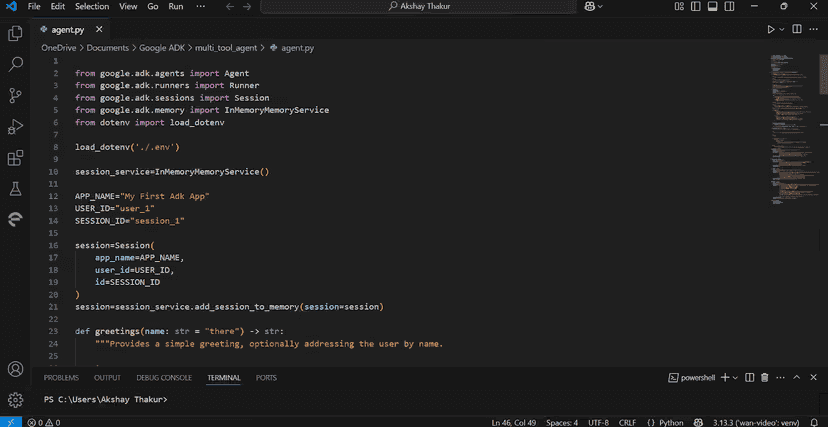The width and height of the screenshot is (828, 427).
Task: Open Customize Layout in title bar
Action: point(679,6)
